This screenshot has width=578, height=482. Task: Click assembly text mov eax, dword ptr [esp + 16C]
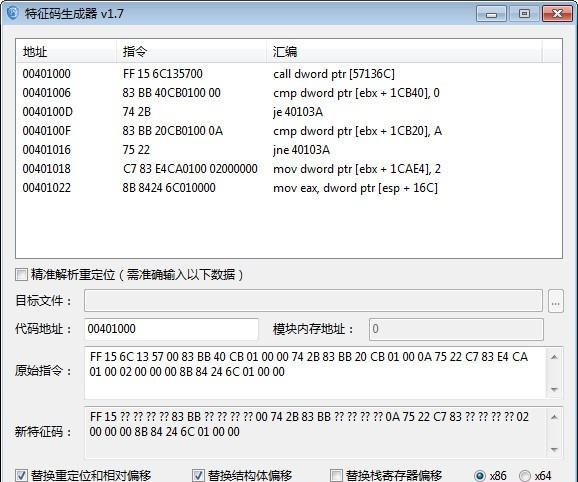click(x=355, y=188)
